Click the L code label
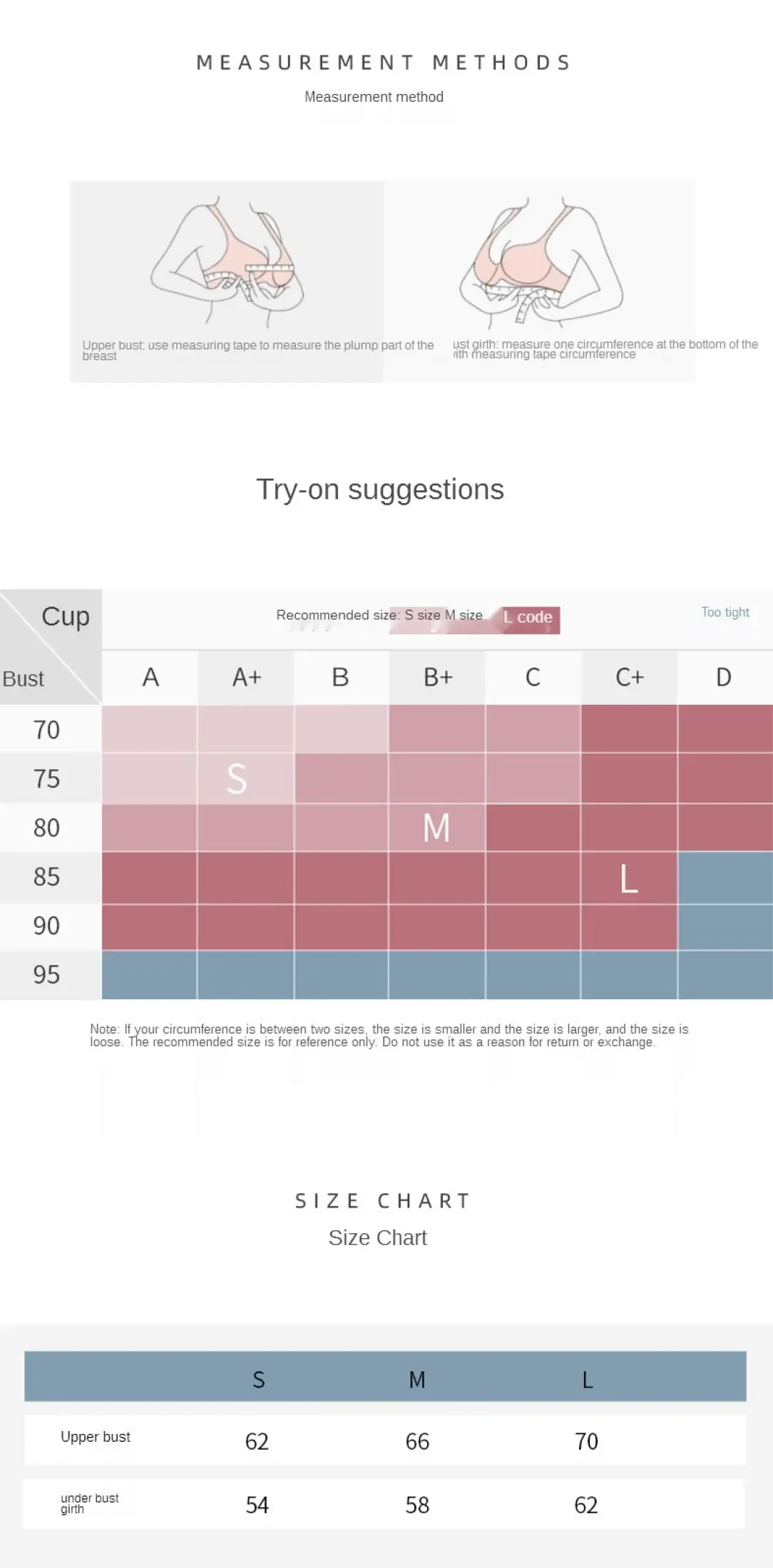The width and height of the screenshot is (773, 1568). 528,617
